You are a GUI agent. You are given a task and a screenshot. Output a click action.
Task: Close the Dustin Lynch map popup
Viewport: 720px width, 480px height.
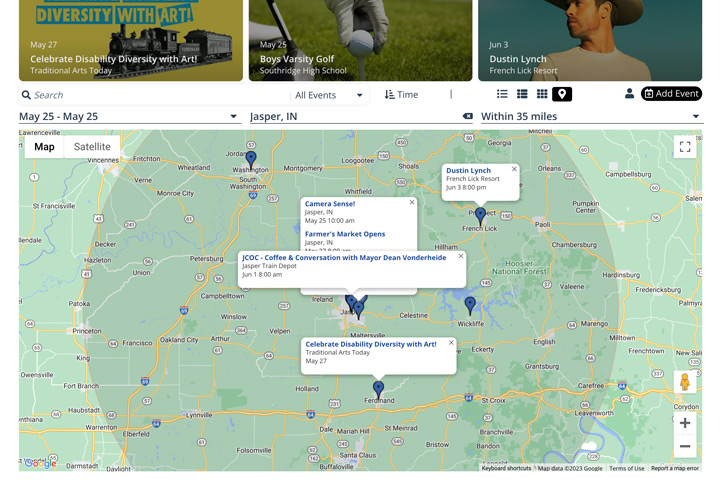(x=515, y=169)
